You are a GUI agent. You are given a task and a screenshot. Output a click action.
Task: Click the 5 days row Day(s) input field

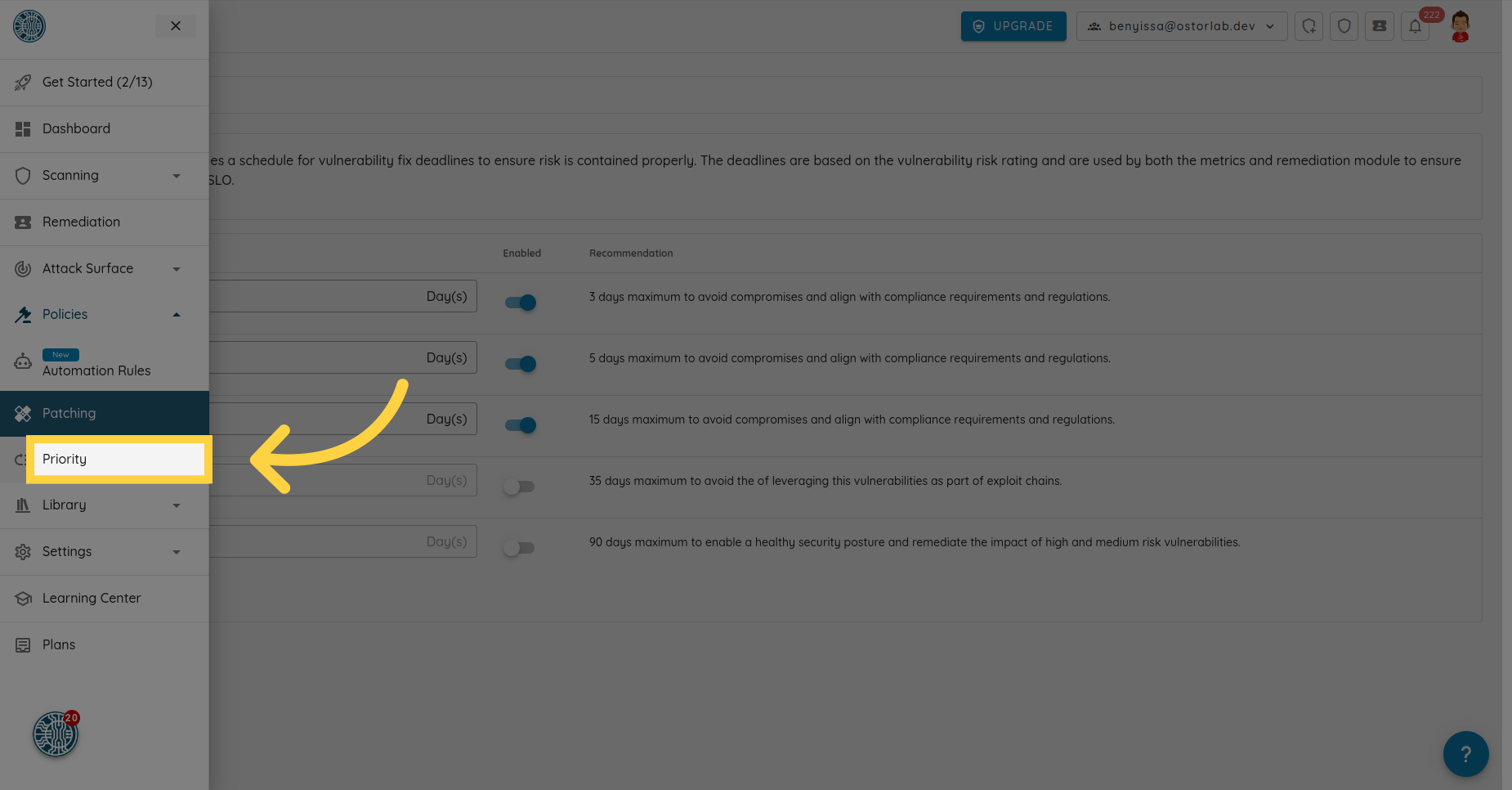343,357
